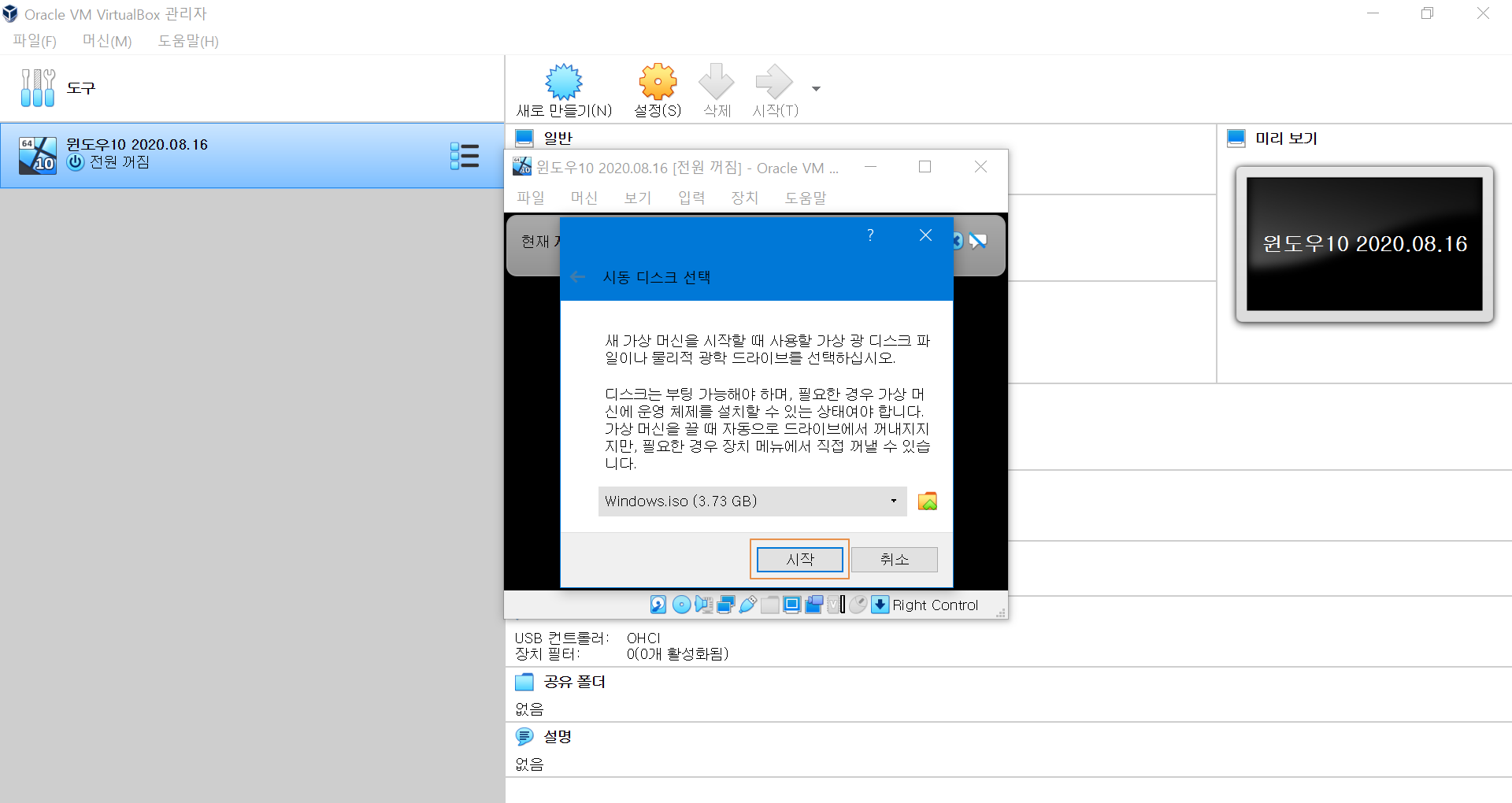Open 도움말(H) menu in VirtualBox Manager
The image size is (1512, 803).
point(188,41)
